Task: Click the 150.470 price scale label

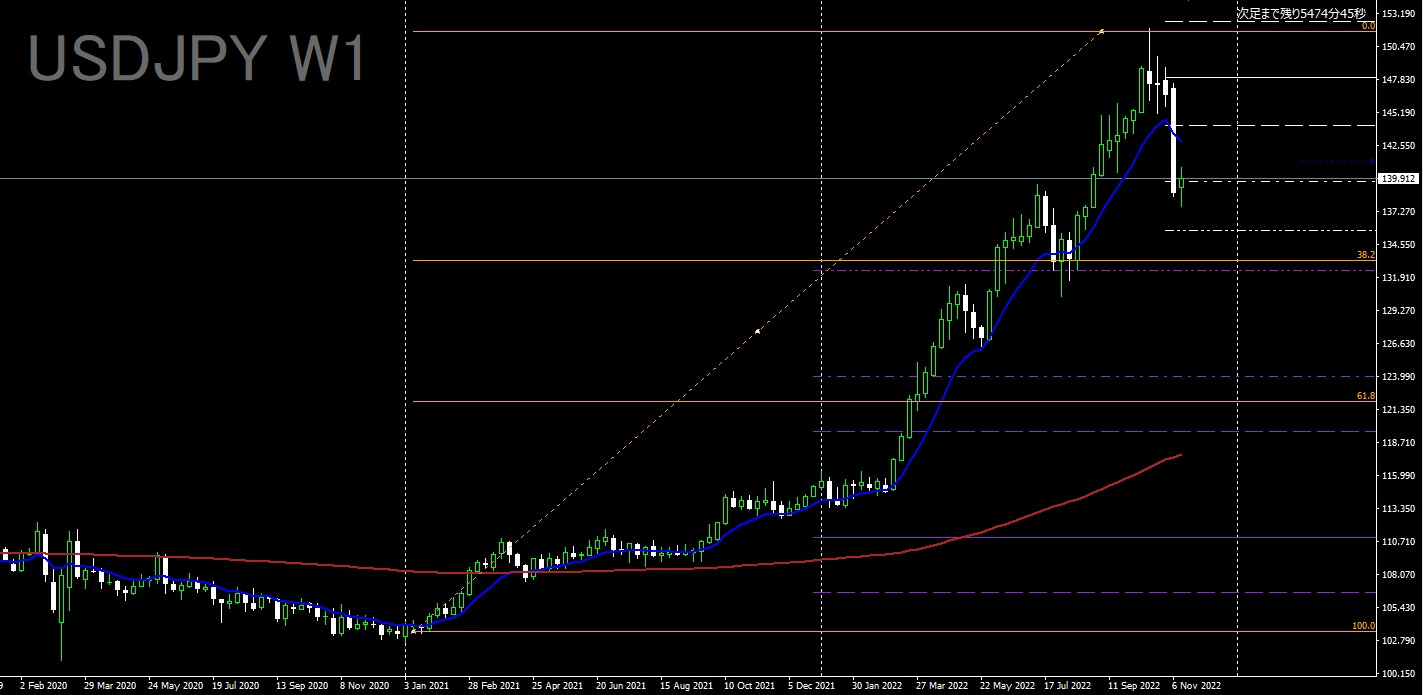Action: coord(1400,47)
